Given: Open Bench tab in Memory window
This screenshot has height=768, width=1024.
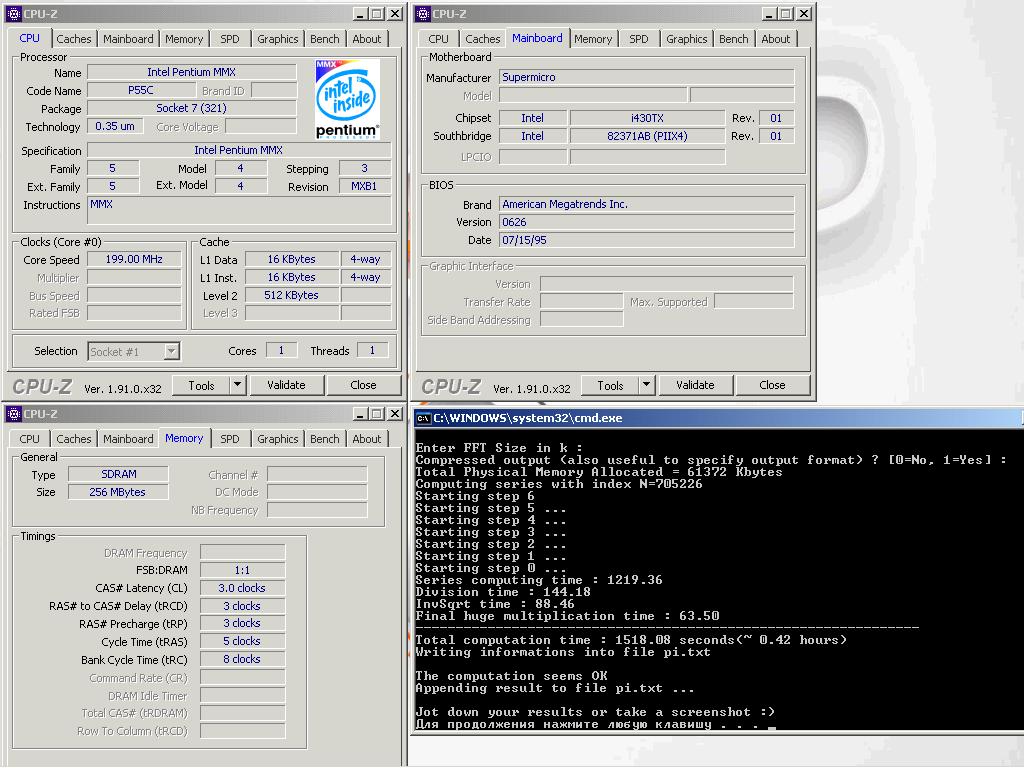Looking at the screenshot, I should [325, 439].
